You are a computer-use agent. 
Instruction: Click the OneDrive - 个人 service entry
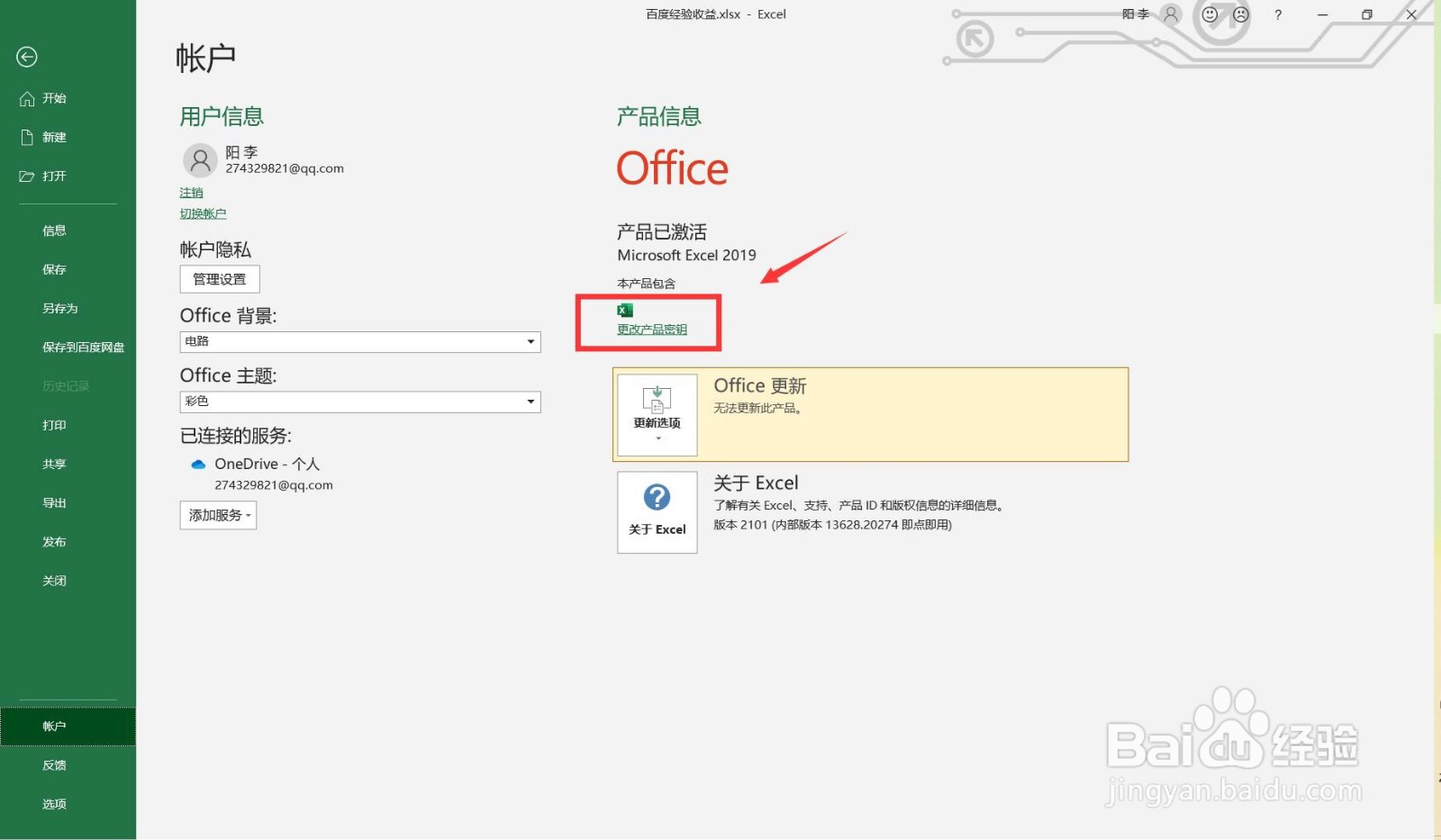coord(267,464)
